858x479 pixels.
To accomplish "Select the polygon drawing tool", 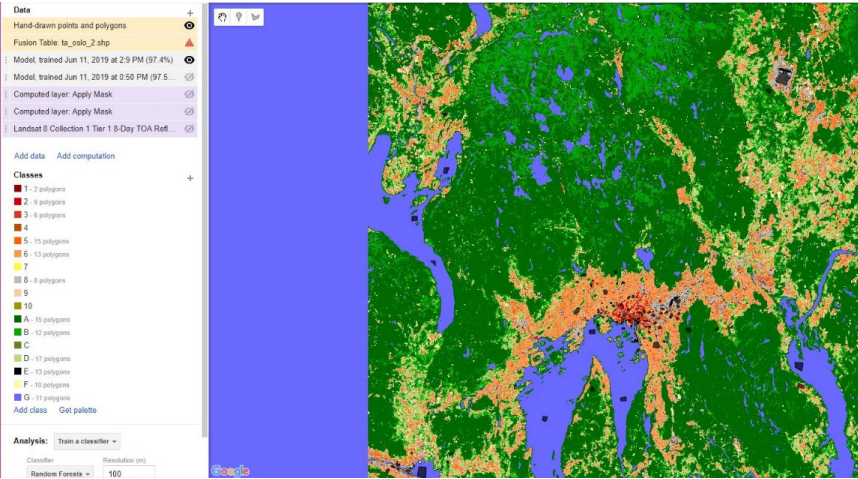I will click(x=255, y=17).
